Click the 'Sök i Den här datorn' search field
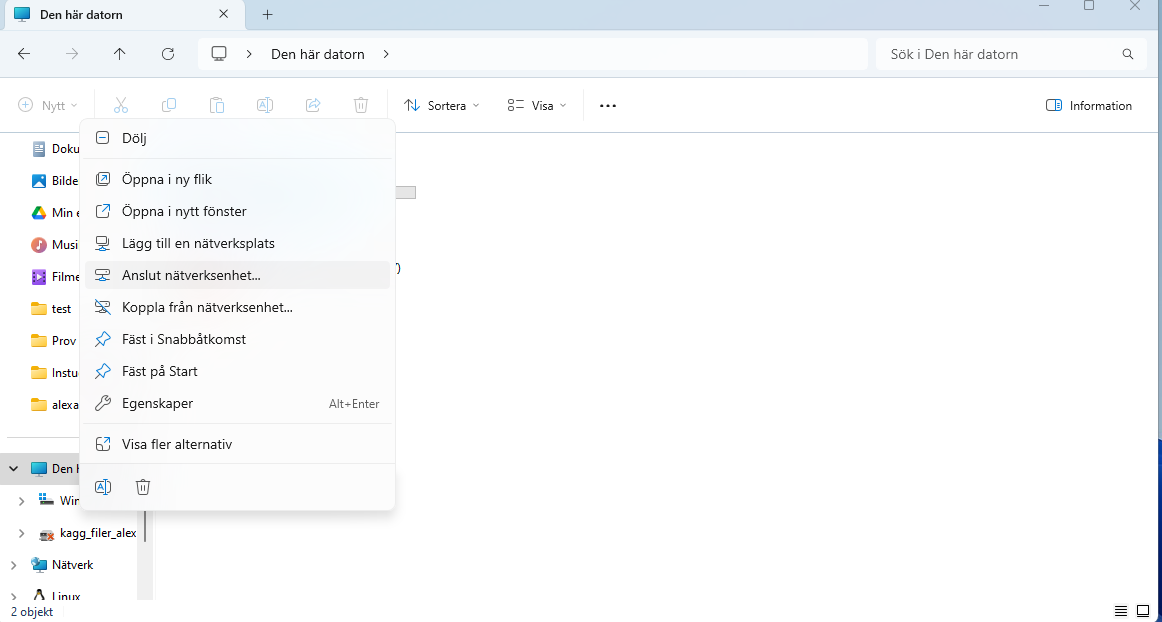Screen dimensions: 1162x622 (x=1000, y=54)
